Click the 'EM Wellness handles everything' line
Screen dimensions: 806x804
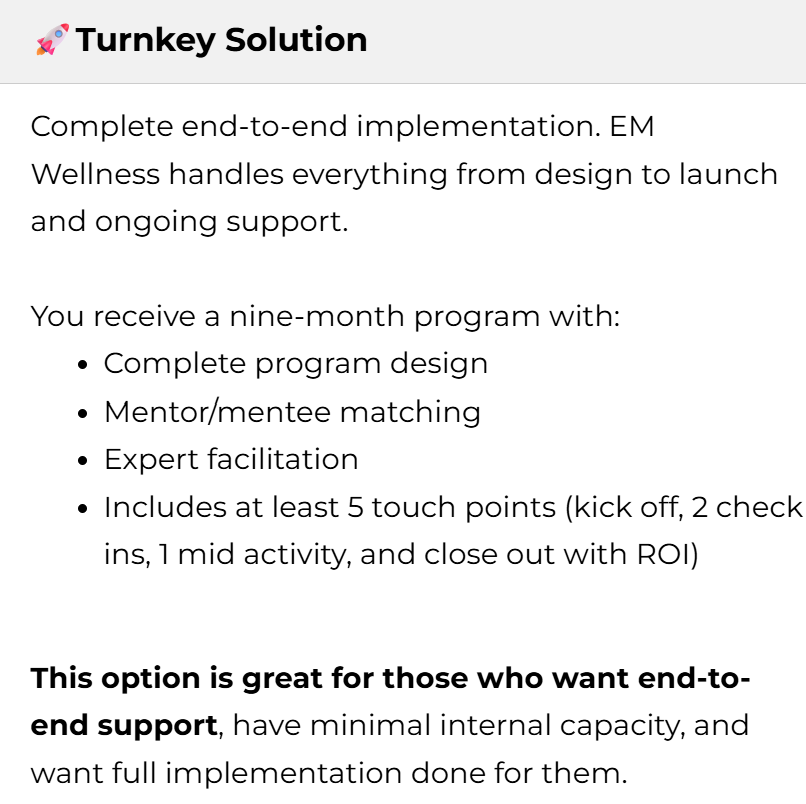[404, 174]
